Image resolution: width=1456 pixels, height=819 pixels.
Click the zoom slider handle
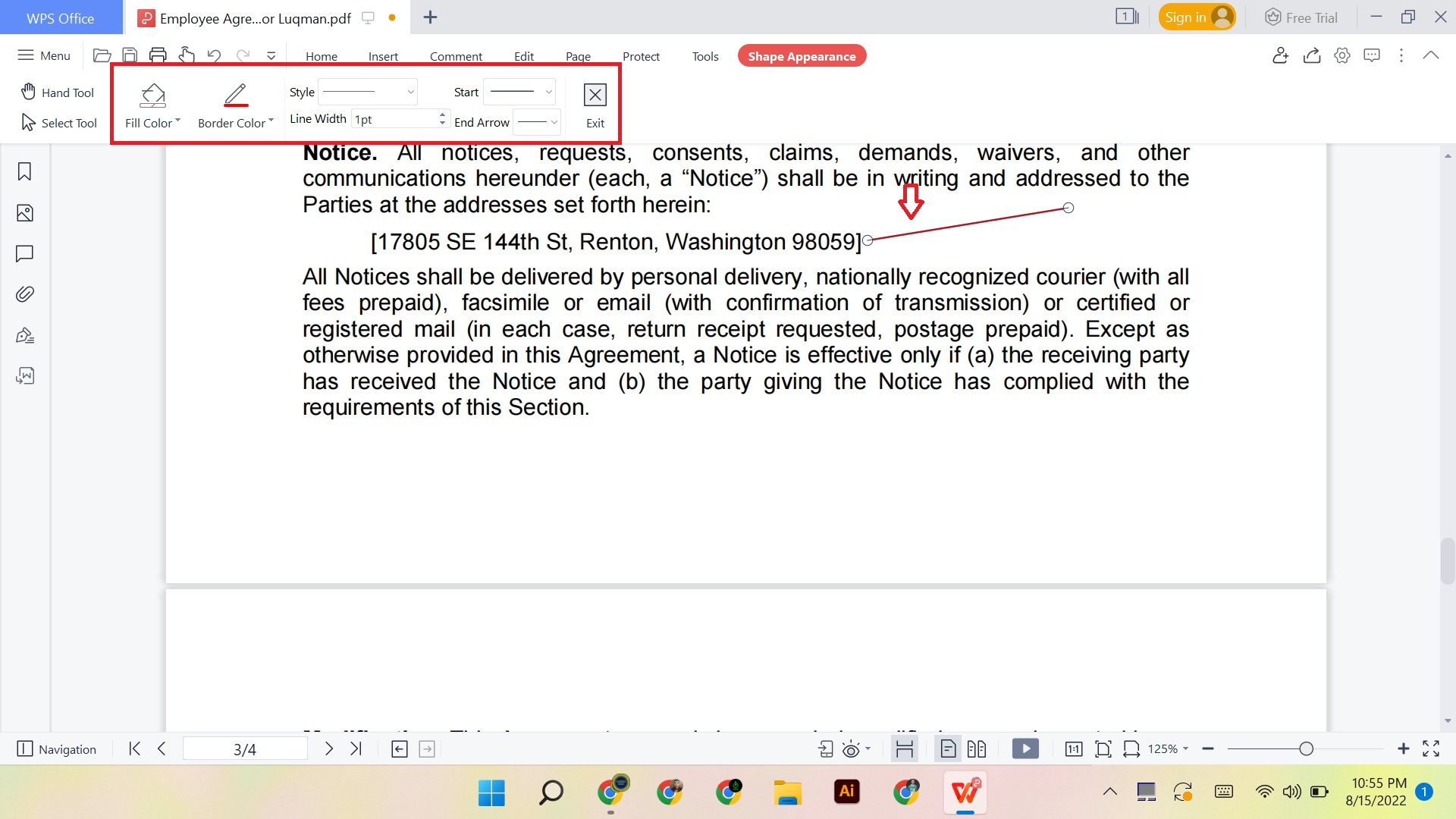(1306, 749)
